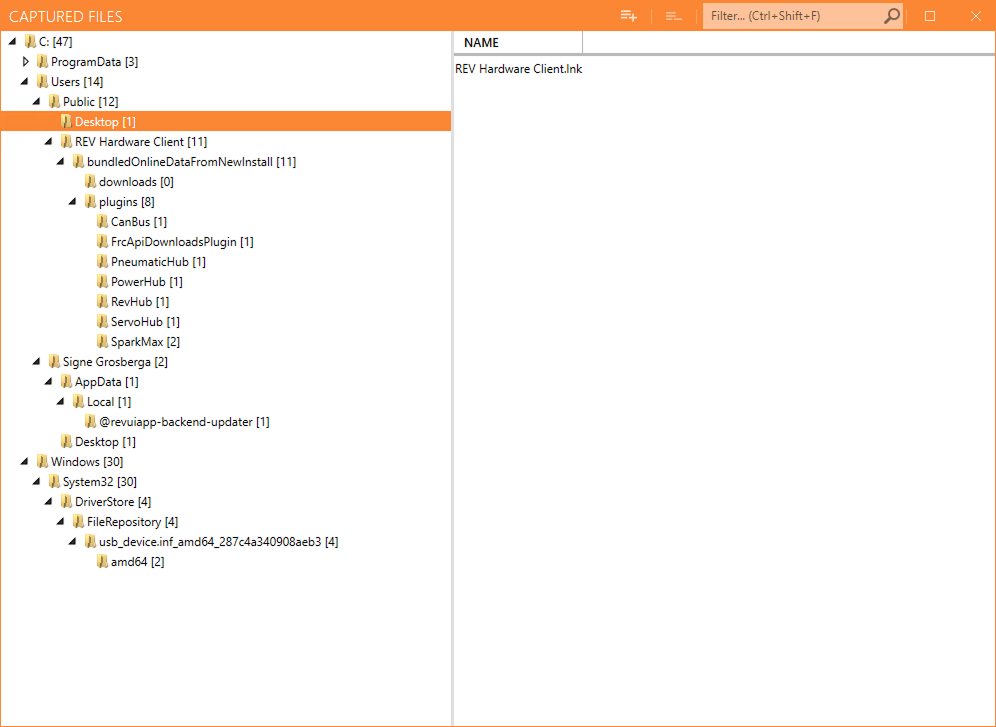The image size is (996, 727).
Task: Click the magnifier search icon in filter box
Action: (x=891, y=16)
